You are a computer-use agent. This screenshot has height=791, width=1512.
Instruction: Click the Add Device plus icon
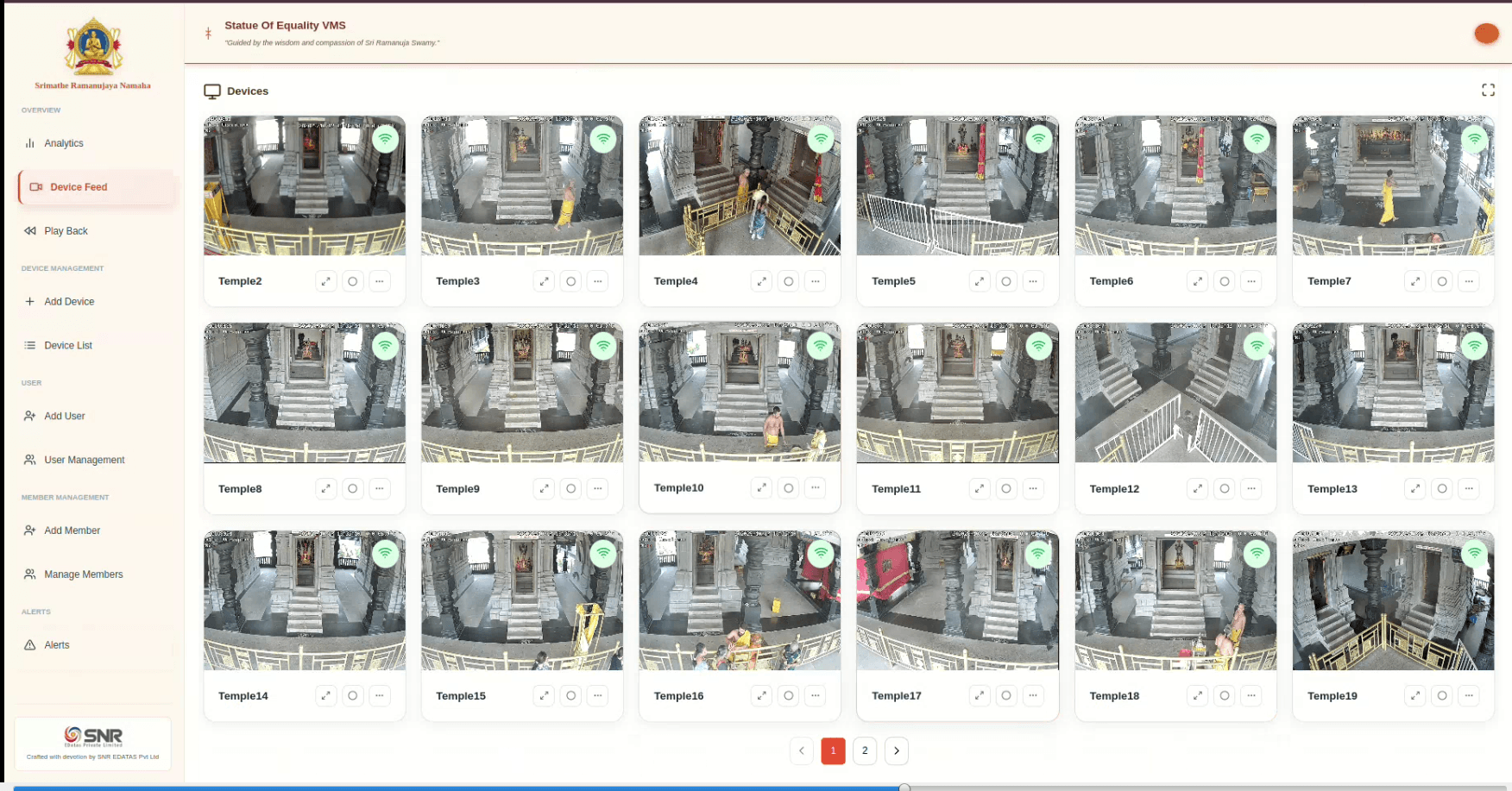[x=30, y=302]
